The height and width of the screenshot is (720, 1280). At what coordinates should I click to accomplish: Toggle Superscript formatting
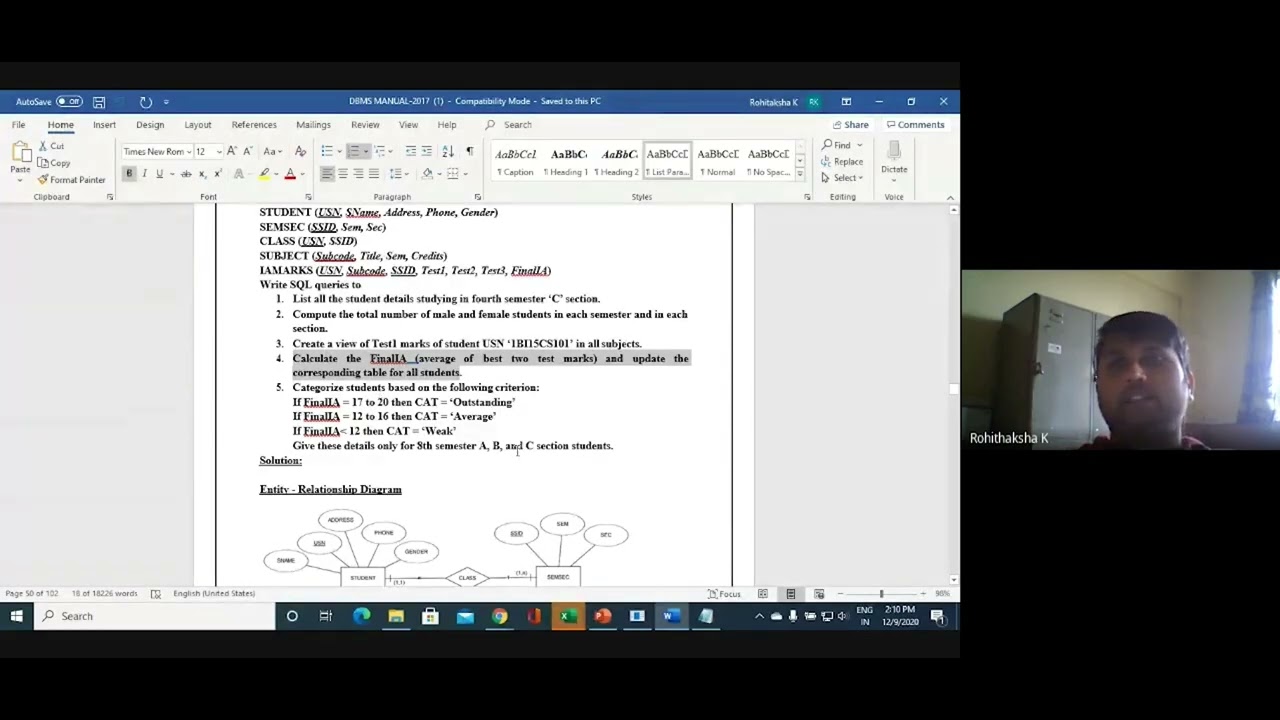[217, 174]
